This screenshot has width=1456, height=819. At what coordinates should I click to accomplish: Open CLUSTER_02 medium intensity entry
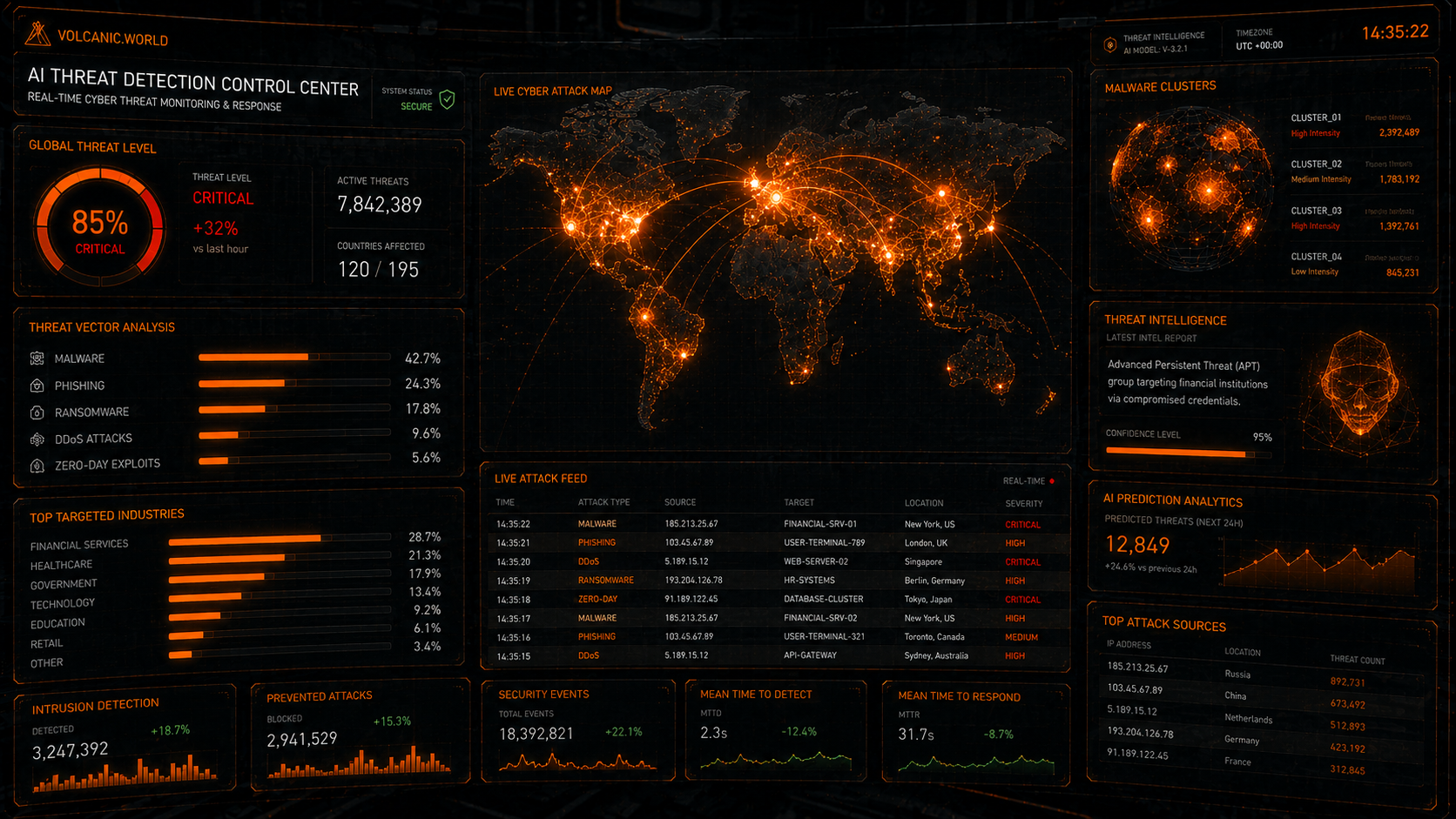[x=1355, y=171]
